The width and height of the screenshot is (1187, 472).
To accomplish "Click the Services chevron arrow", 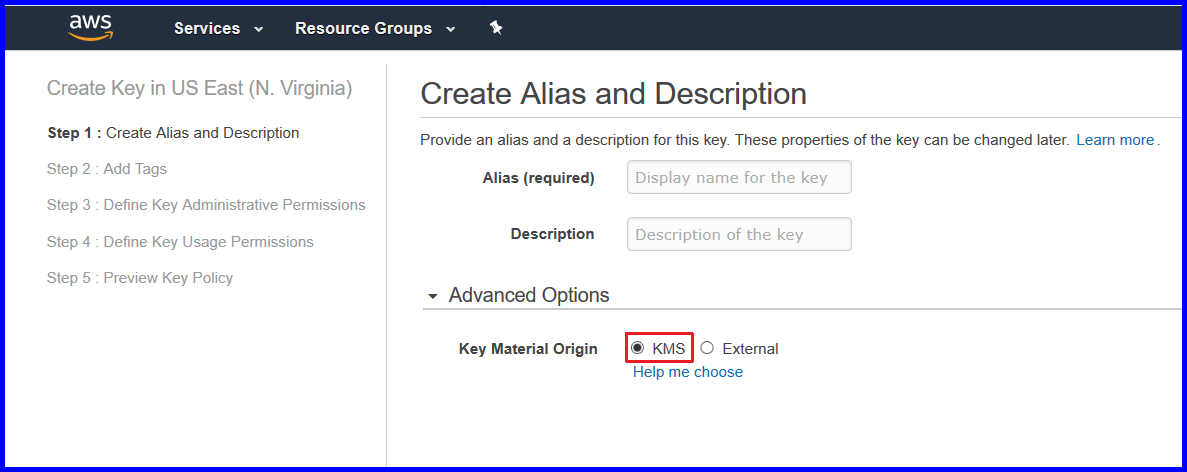I will 258,30.
